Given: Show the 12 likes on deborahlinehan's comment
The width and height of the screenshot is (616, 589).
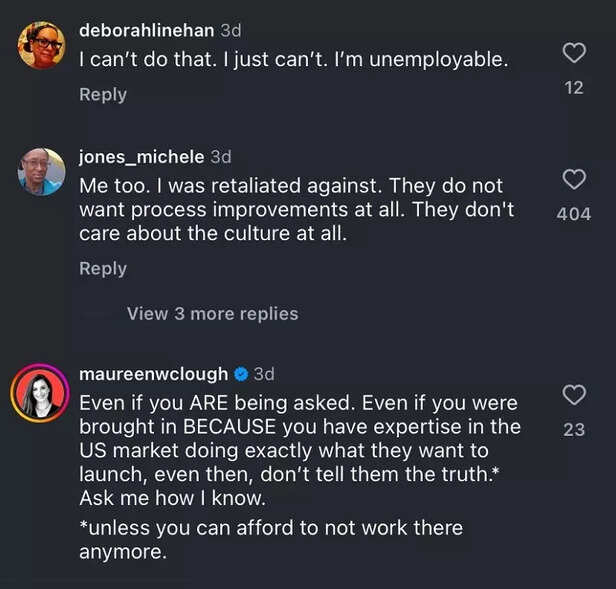Looking at the screenshot, I should [x=574, y=88].
